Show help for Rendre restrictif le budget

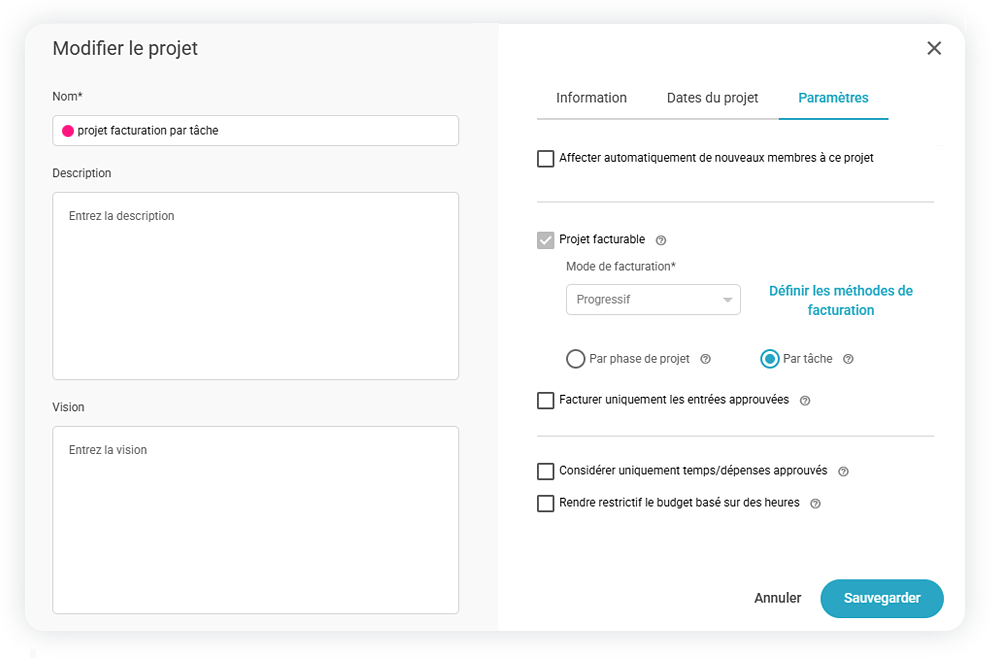pyautogui.click(x=815, y=504)
